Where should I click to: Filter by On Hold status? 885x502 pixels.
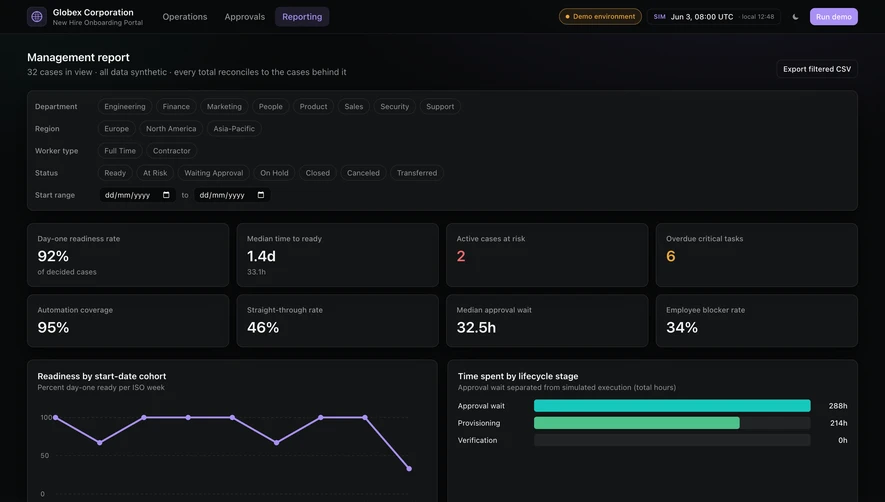pyautogui.click(x=274, y=173)
